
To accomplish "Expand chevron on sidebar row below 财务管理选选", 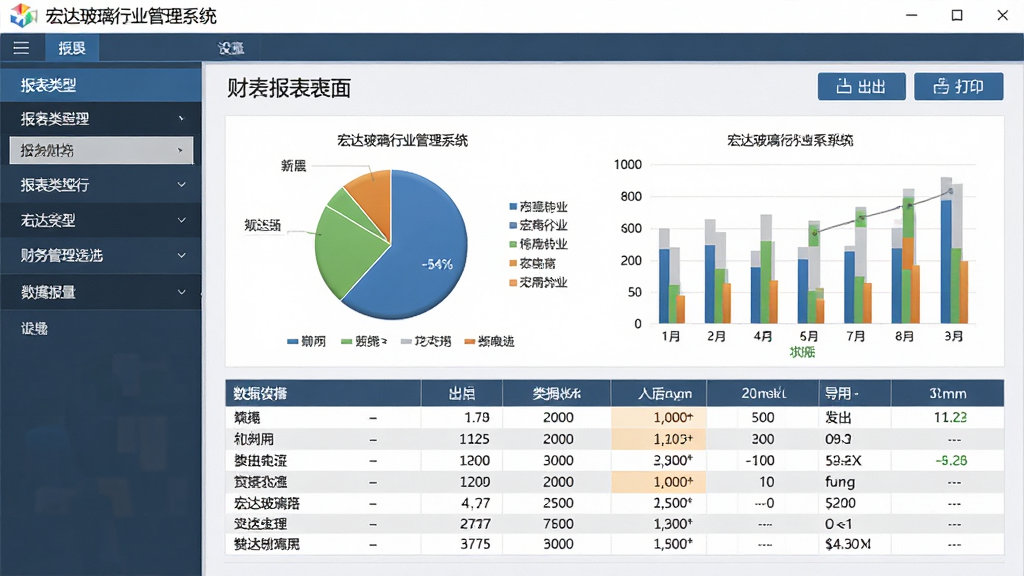I will 182,292.
